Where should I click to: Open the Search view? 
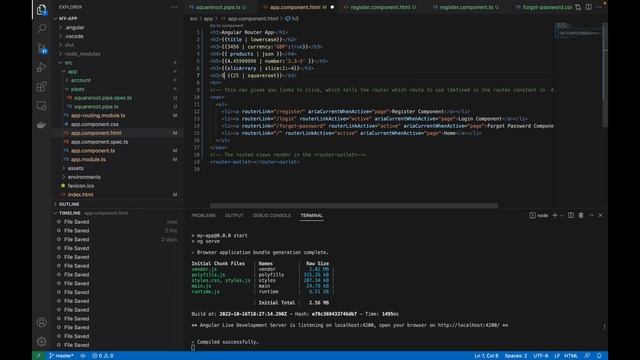[x=42, y=28]
